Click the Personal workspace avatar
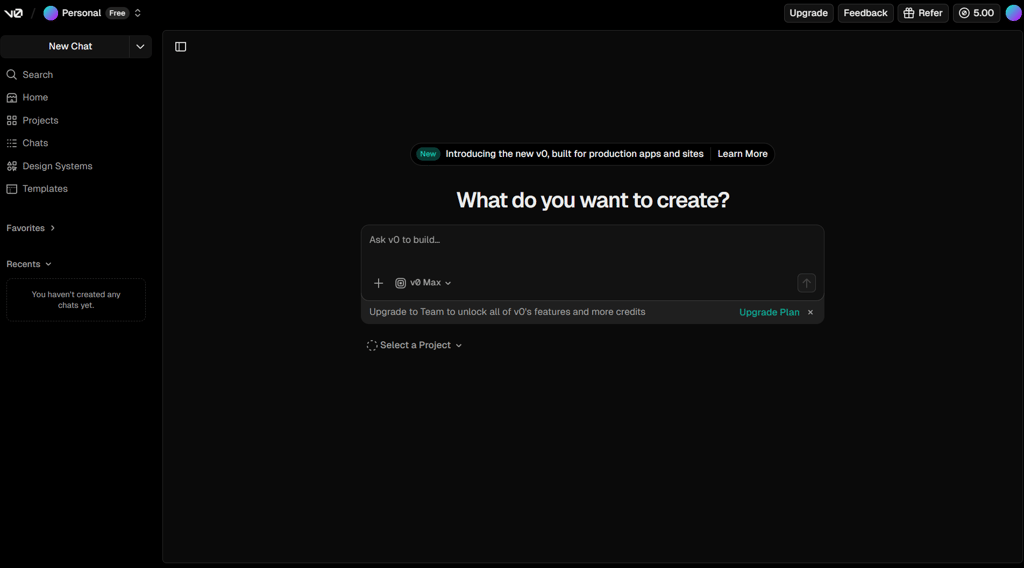 pos(50,13)
